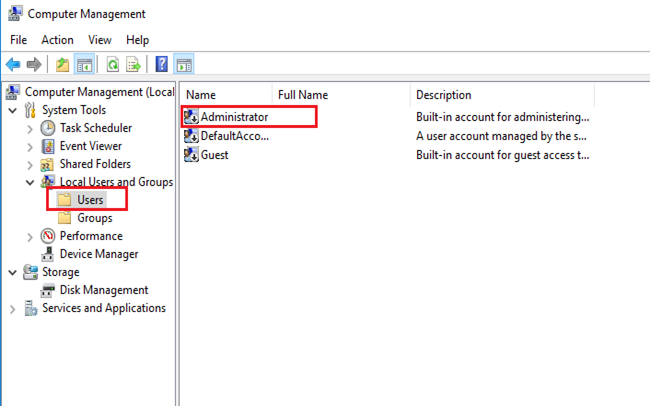Viewport: 650px width, 406px height.
Task: Select the Disk Management tree label
Action: pyautogui.click(x=104, y=290)
